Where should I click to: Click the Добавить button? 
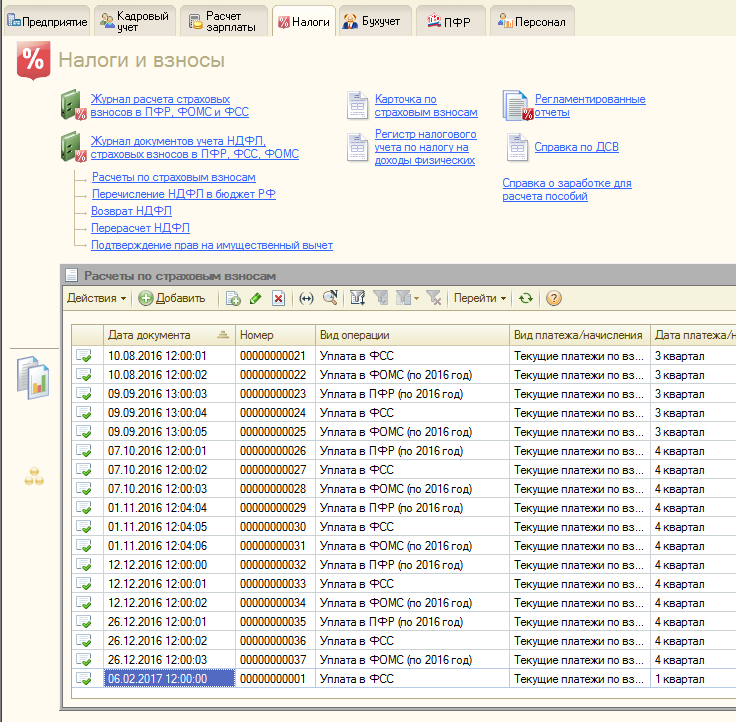(x=172, y=298)
